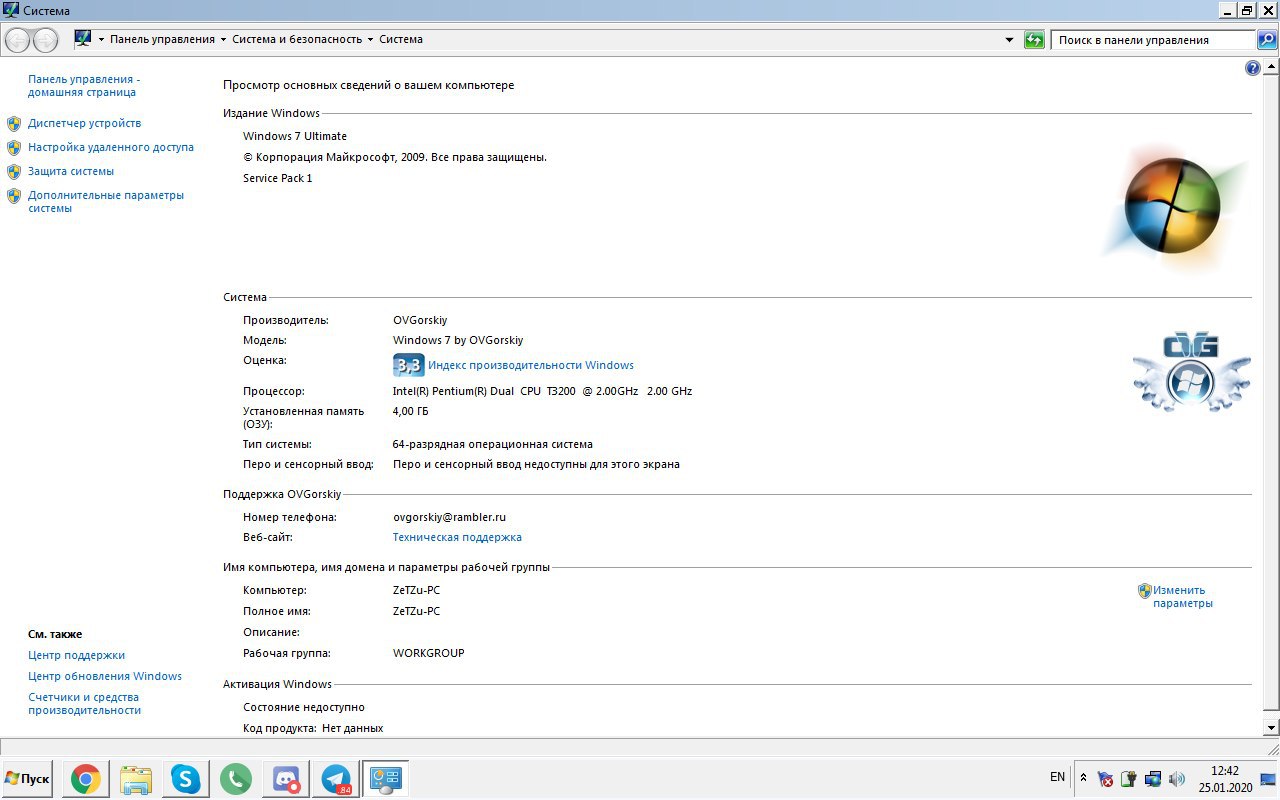This screenshot has height=800, width=1280.
Task: Open Индекс производительности Windows link
Action: click(x=531, y=365)
